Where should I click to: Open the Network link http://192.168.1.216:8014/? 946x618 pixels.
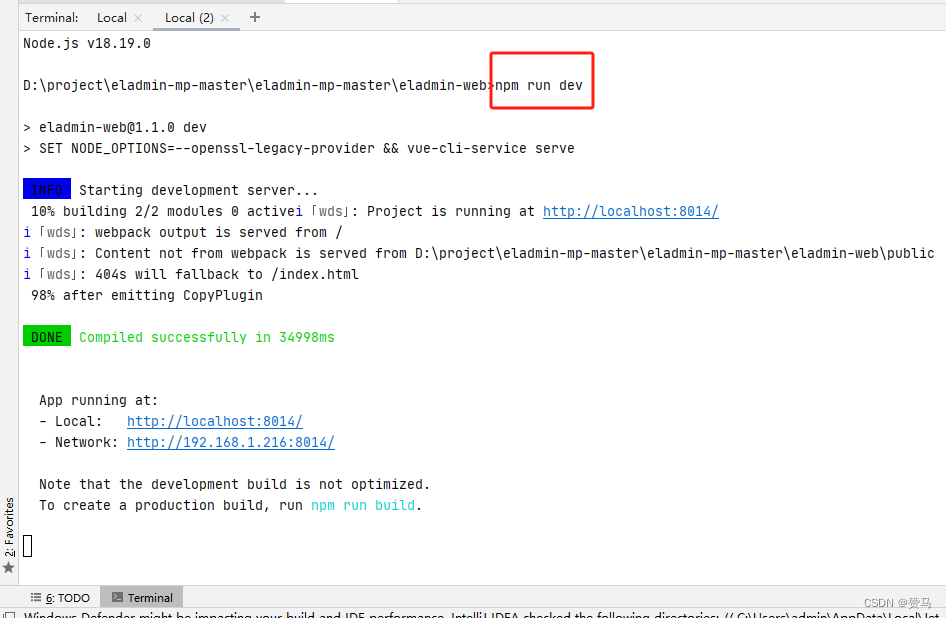(230, 442)
